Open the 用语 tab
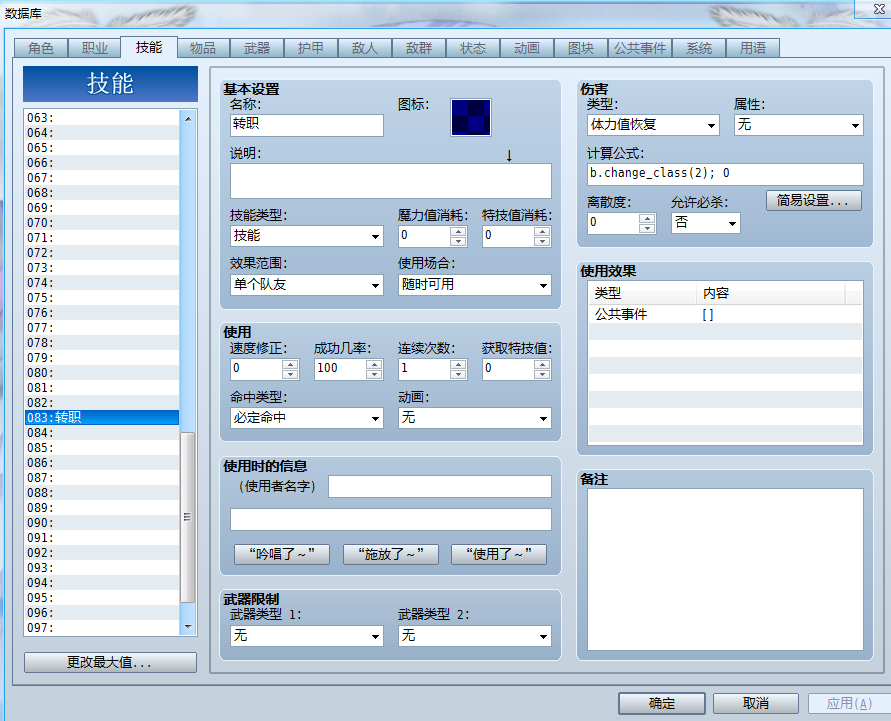 click(753, 48)
